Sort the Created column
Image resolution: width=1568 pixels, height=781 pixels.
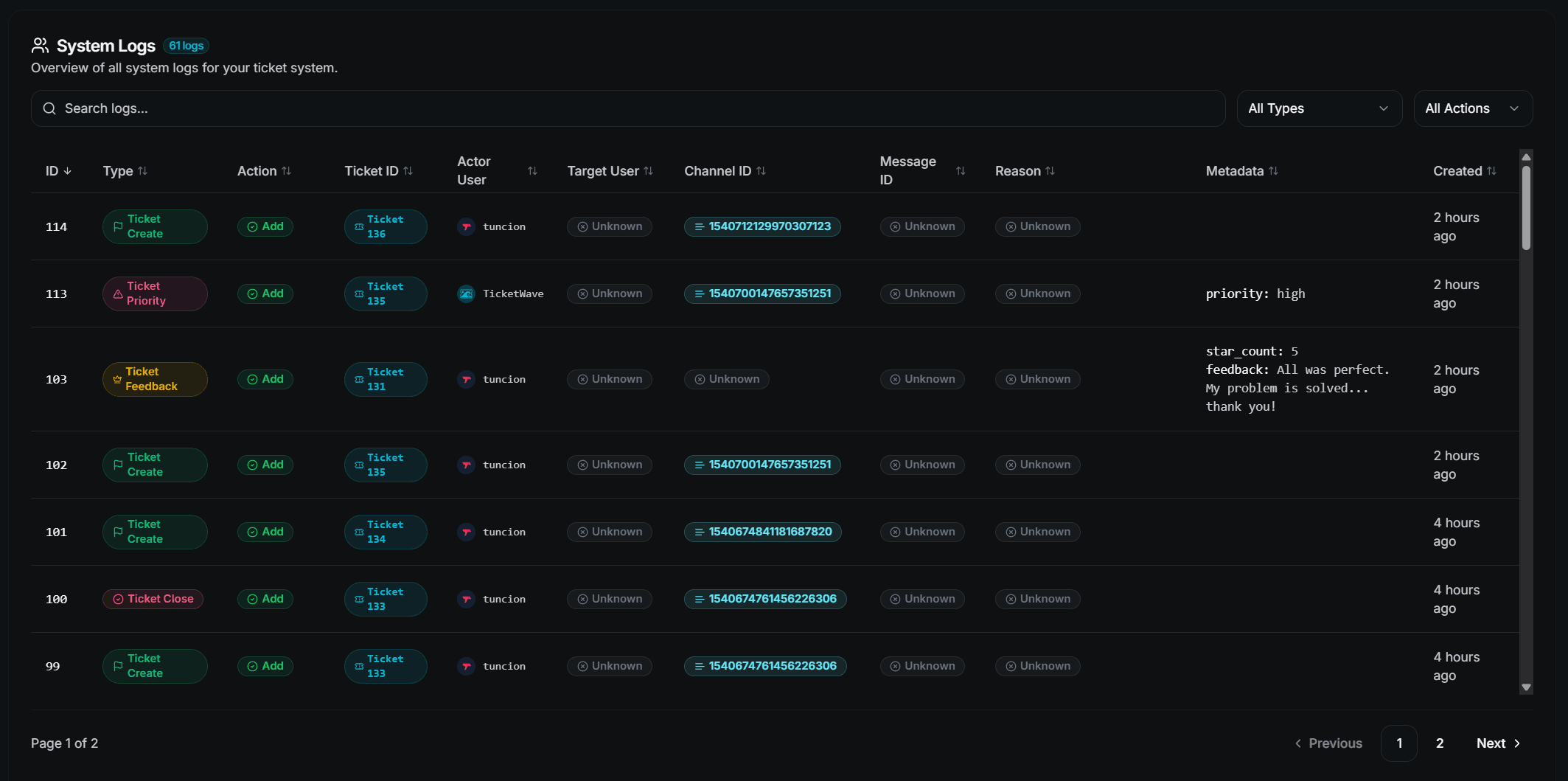click(x=1492, y=171)
